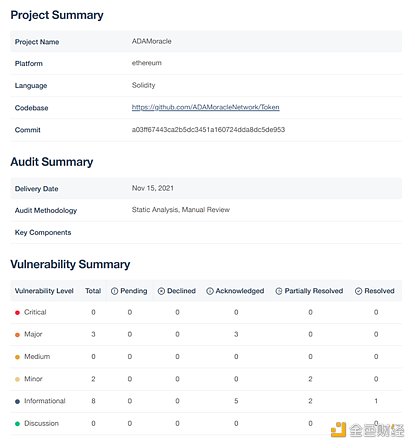The width and height of the screenshot is (415, 448).
Task: Click the Language label
Action: [31, 86]
